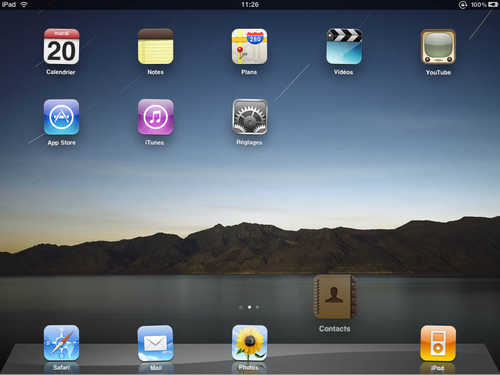Open the YouTube app
Viewport: 500px width, 375px height.
pos(438,47)
